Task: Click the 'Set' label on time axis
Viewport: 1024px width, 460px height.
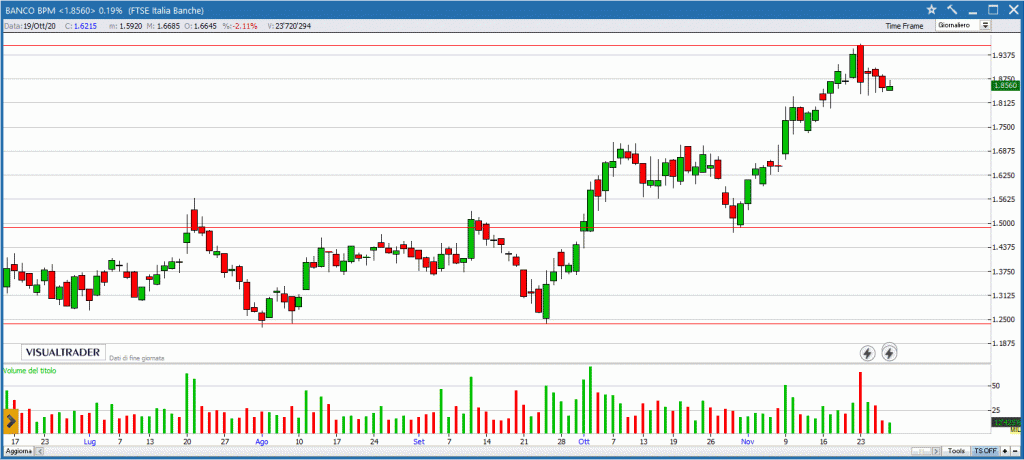Action: (419, 442)
